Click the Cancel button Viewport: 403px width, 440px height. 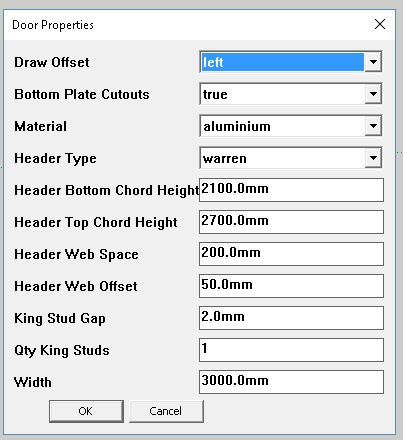point(166,411)
